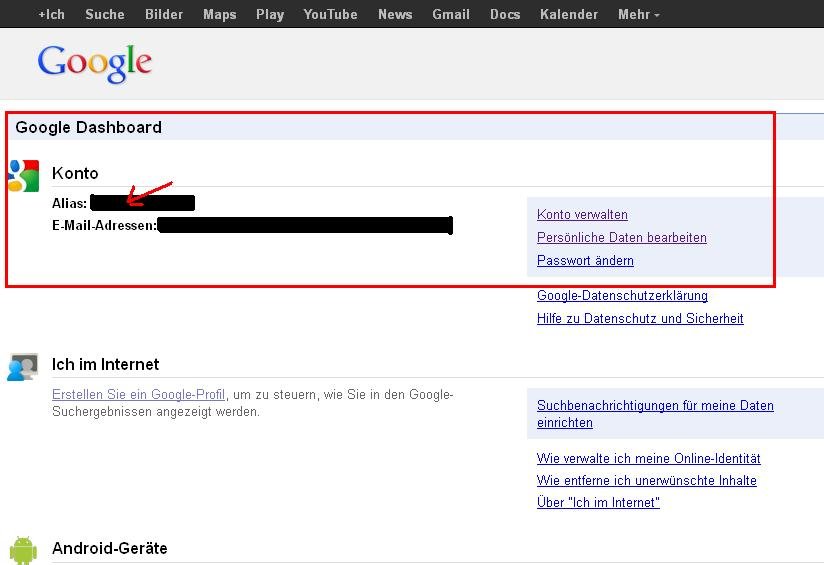
Task: Click the Android robot icon
Action: [x=24, y=550]
